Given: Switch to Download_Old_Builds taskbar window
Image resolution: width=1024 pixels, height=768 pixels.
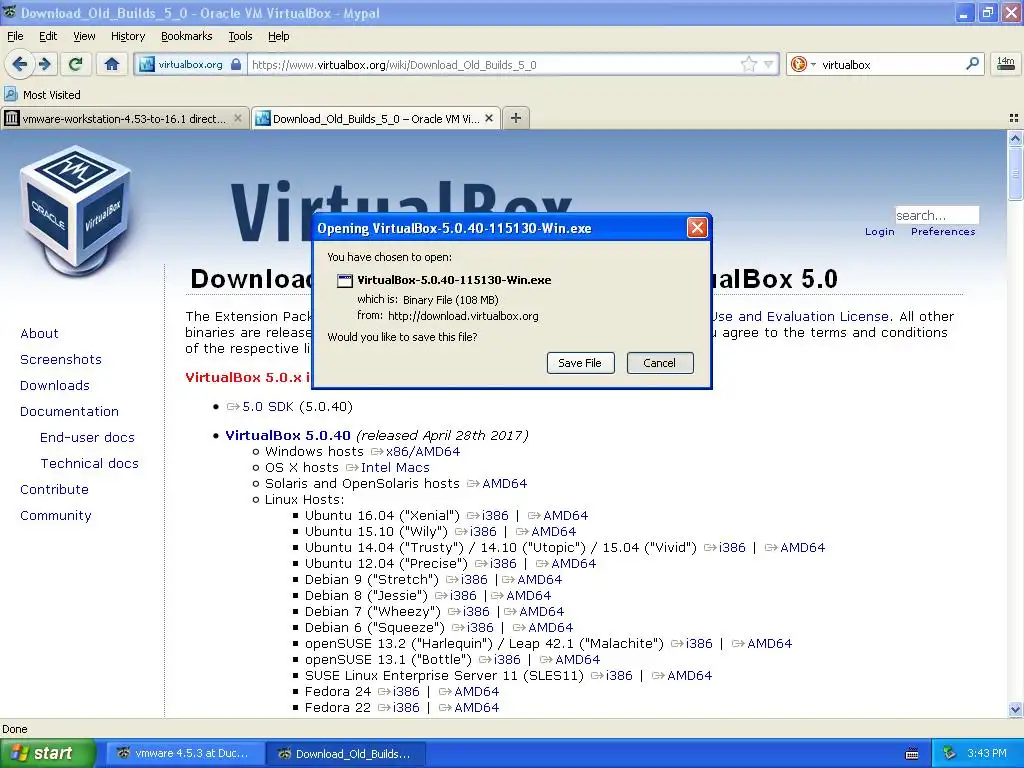Looking at the screenshot, I should tap(346, 754).
